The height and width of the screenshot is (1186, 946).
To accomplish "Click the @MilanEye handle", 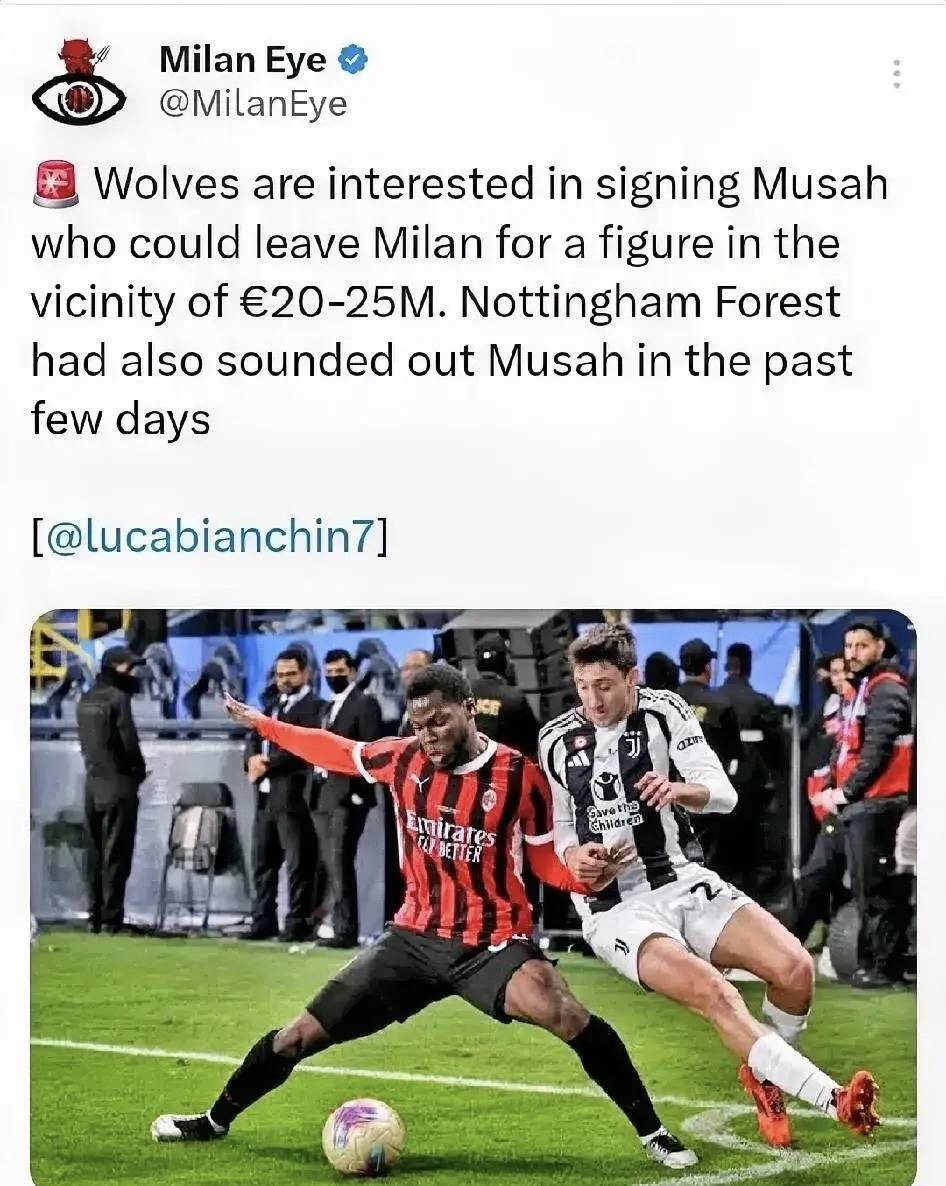I will pos(253,104).
